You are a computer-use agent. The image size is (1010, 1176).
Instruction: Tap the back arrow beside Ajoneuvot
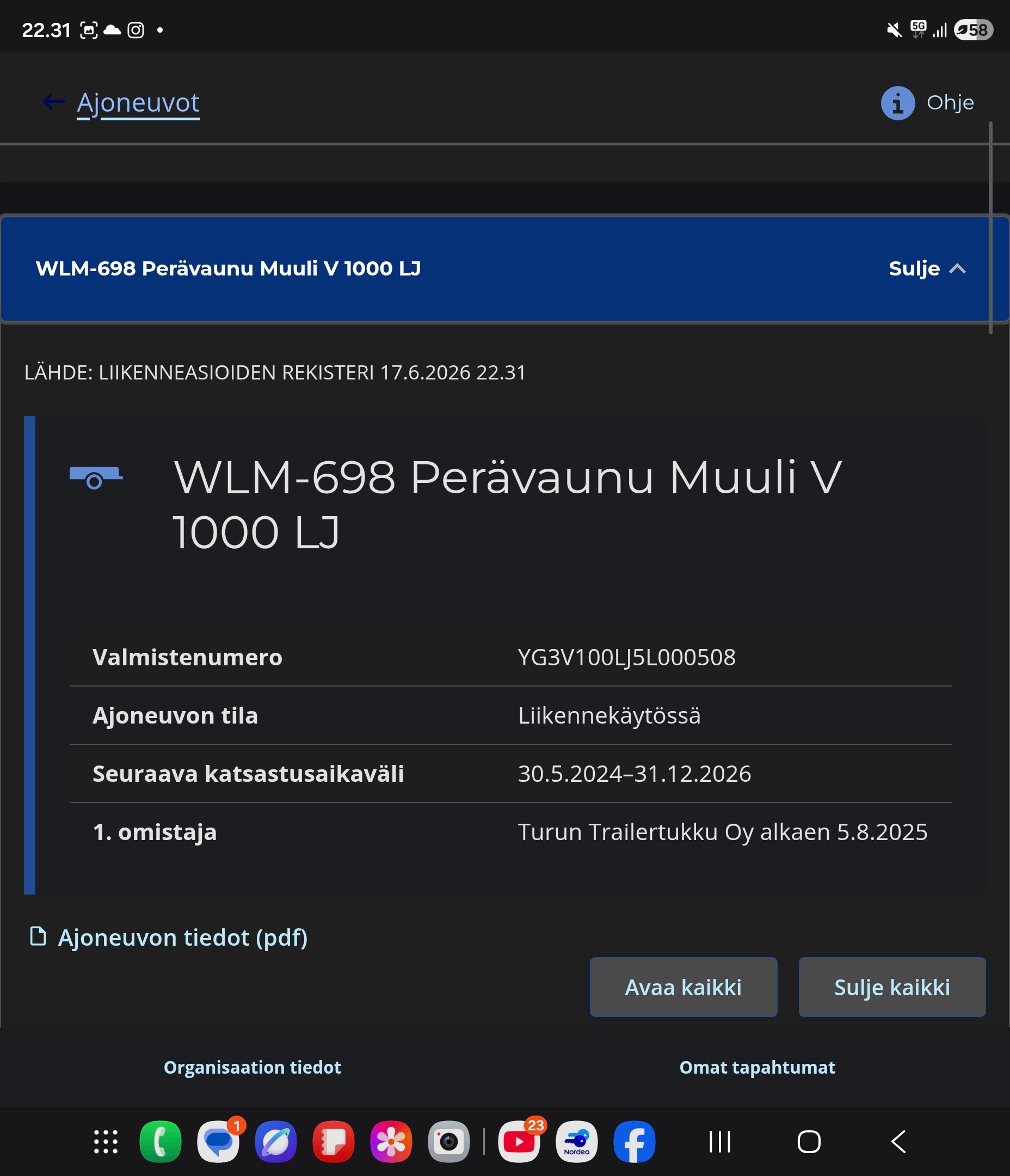coord(54,102)
